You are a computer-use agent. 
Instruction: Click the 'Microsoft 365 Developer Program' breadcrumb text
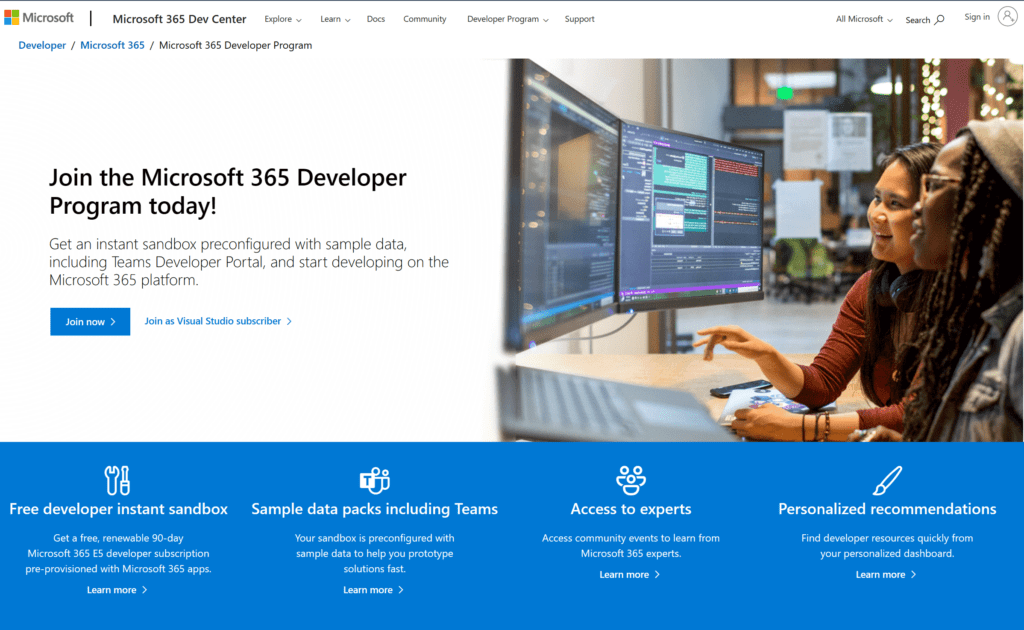[x=235, y=45]
